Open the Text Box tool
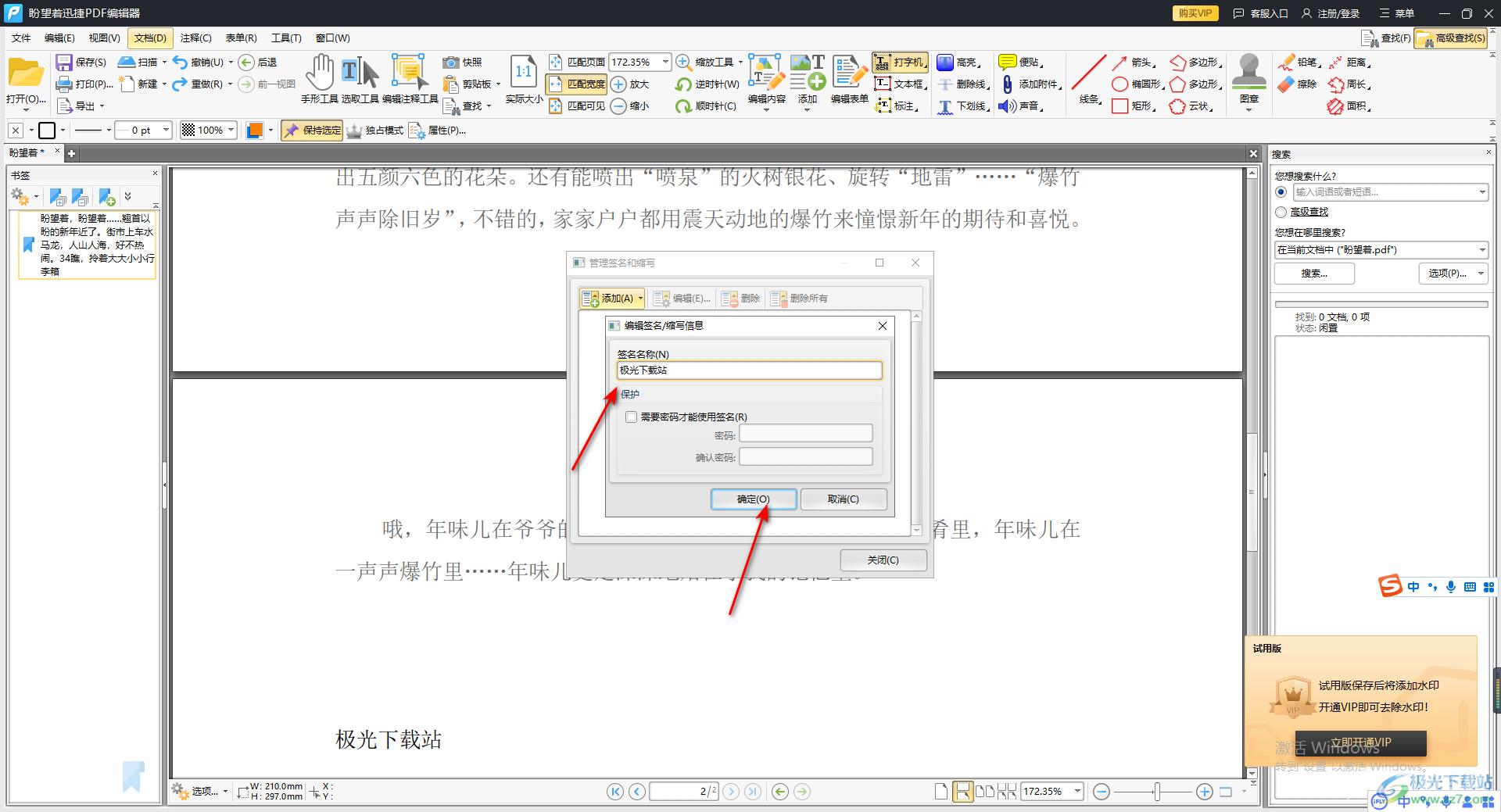The width and height of the screenshot is (1501, 812). 901,84
